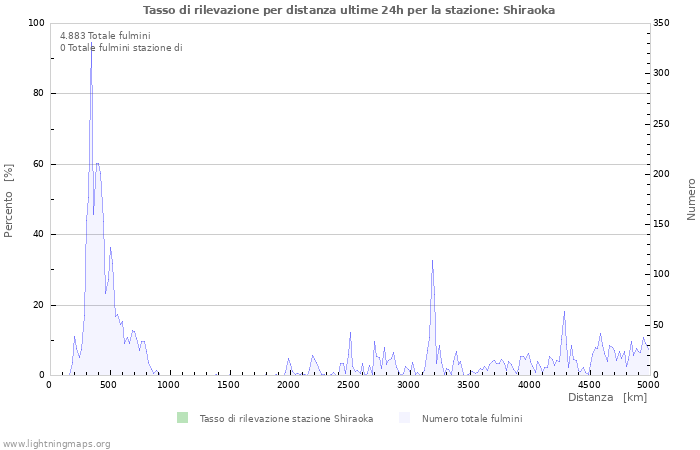Click the 1000 tick on x-axis
The image size is (700, 450).
[168, 384]
